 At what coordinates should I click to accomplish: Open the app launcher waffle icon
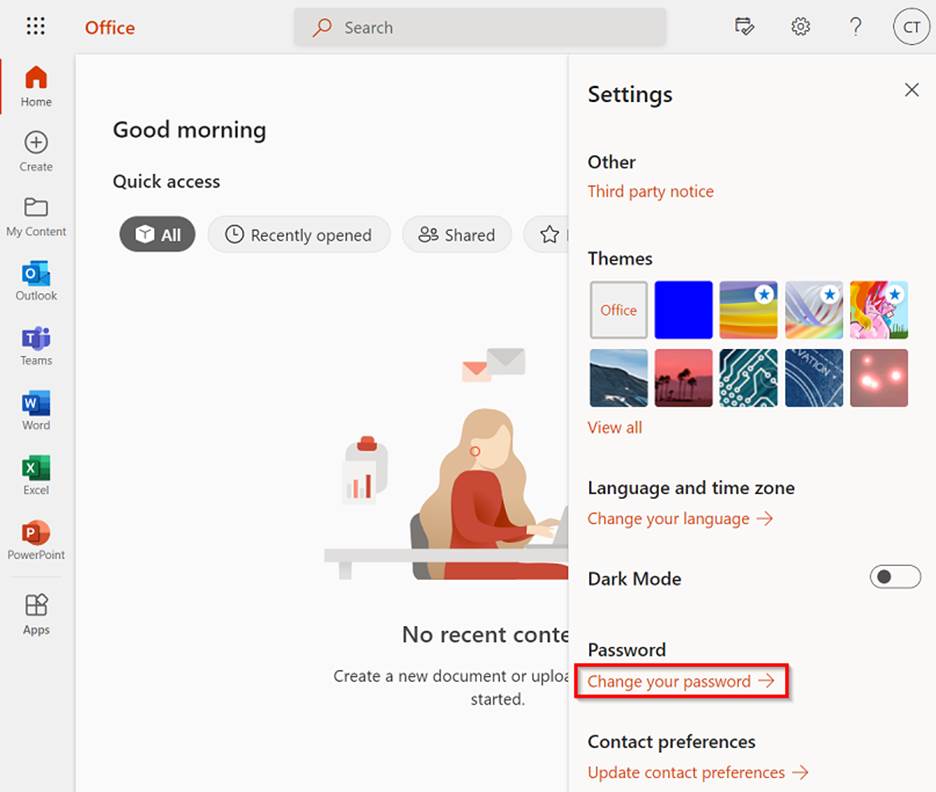coord(35,27)
